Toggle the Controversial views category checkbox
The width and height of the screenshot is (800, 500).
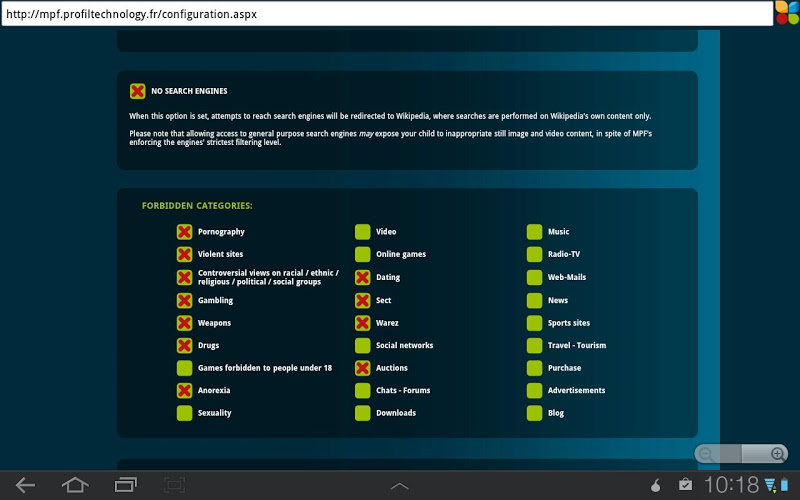pos(184,278)
